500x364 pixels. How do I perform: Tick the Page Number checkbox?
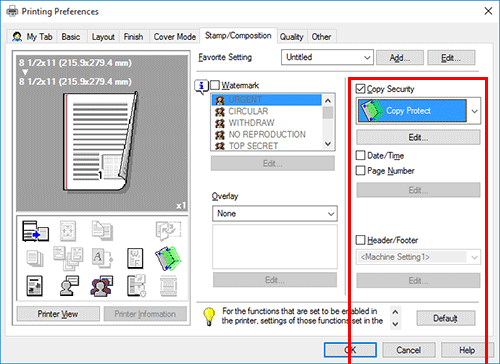pos(360,171)
